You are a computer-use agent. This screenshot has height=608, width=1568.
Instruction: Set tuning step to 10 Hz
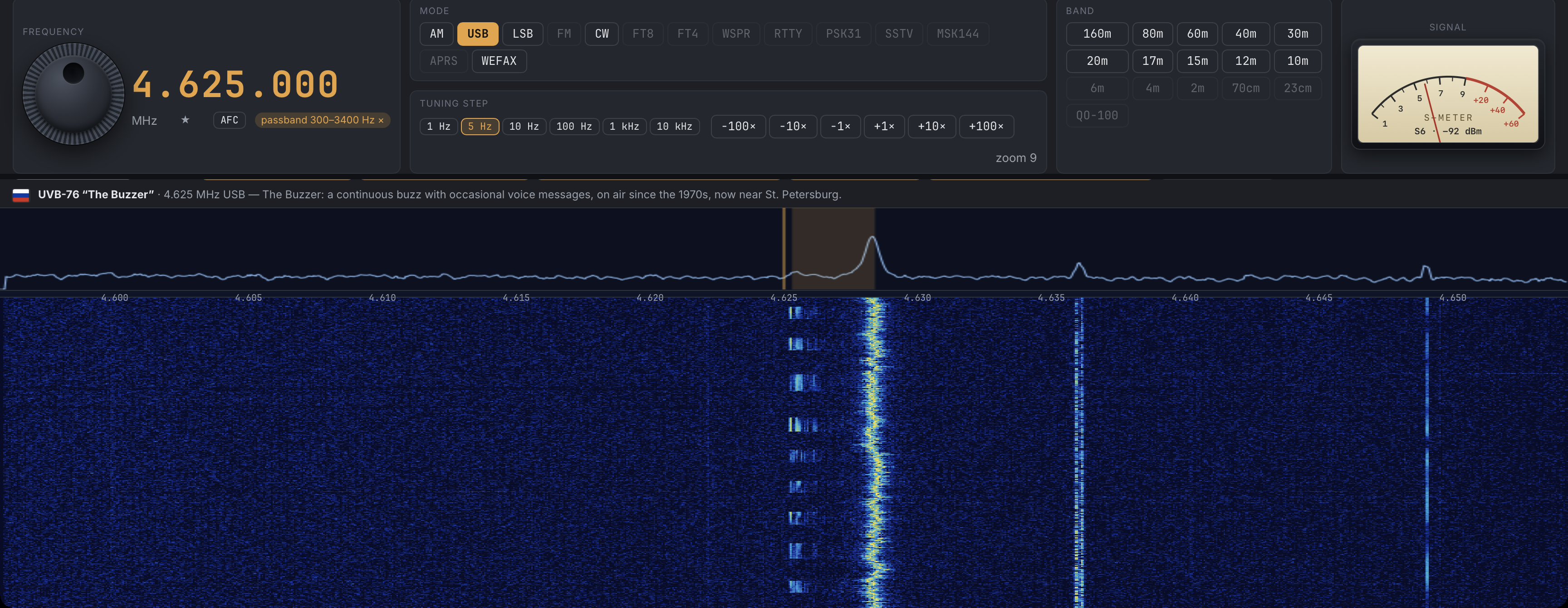(x=524, y=126)
